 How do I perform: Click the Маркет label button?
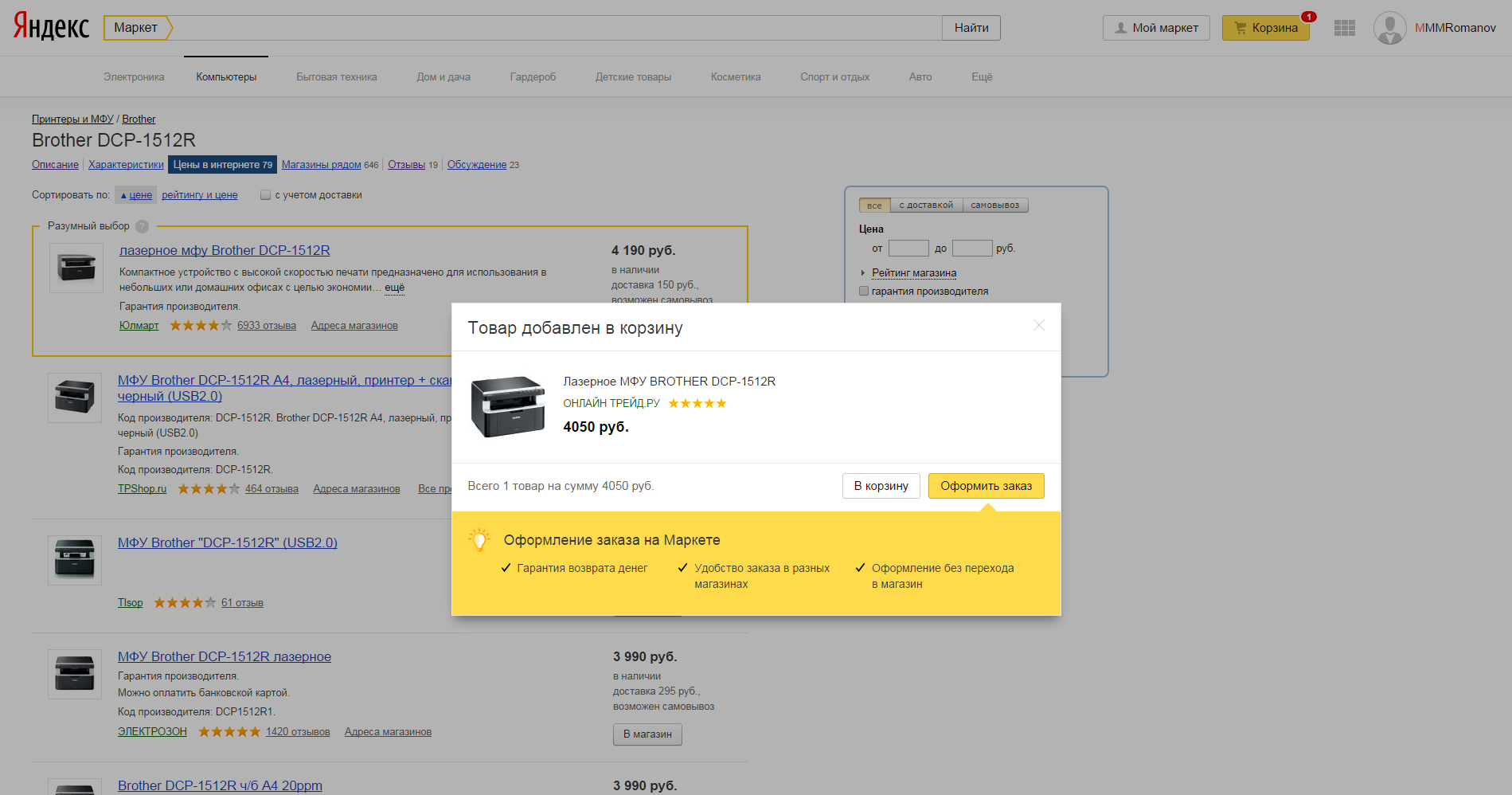tap(136, 28)
